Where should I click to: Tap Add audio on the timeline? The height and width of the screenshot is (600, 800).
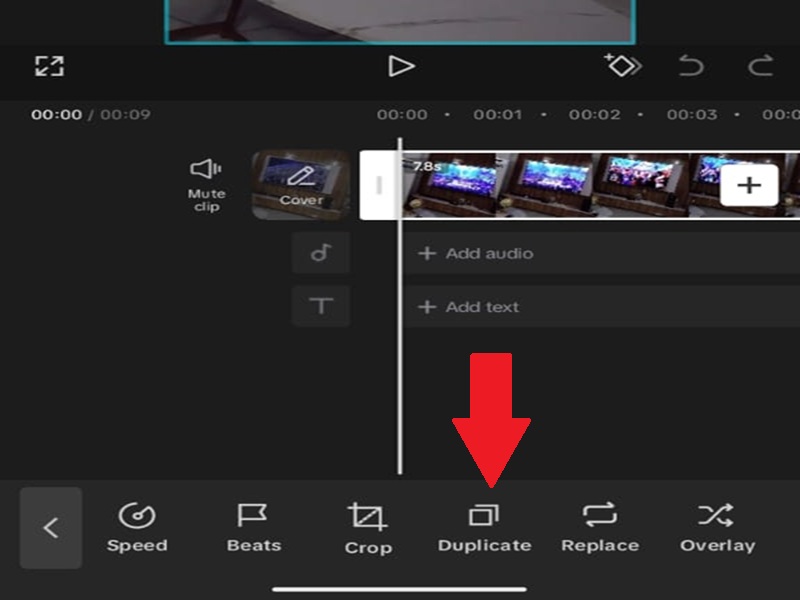pyautogui.click(x=488, y=253)
